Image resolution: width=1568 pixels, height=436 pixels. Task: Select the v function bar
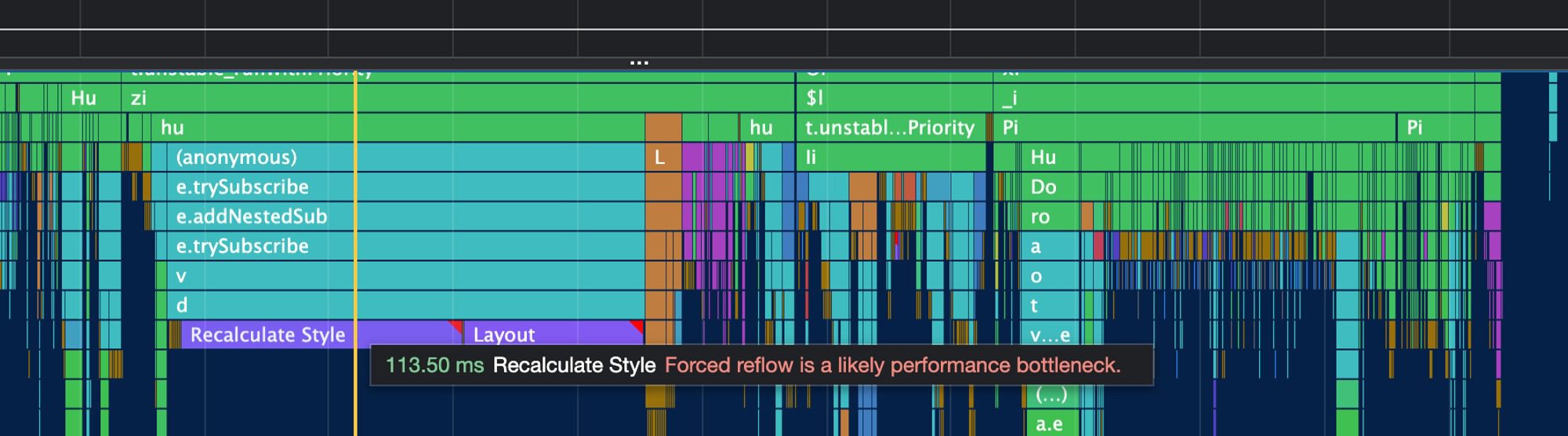(405, 276)
